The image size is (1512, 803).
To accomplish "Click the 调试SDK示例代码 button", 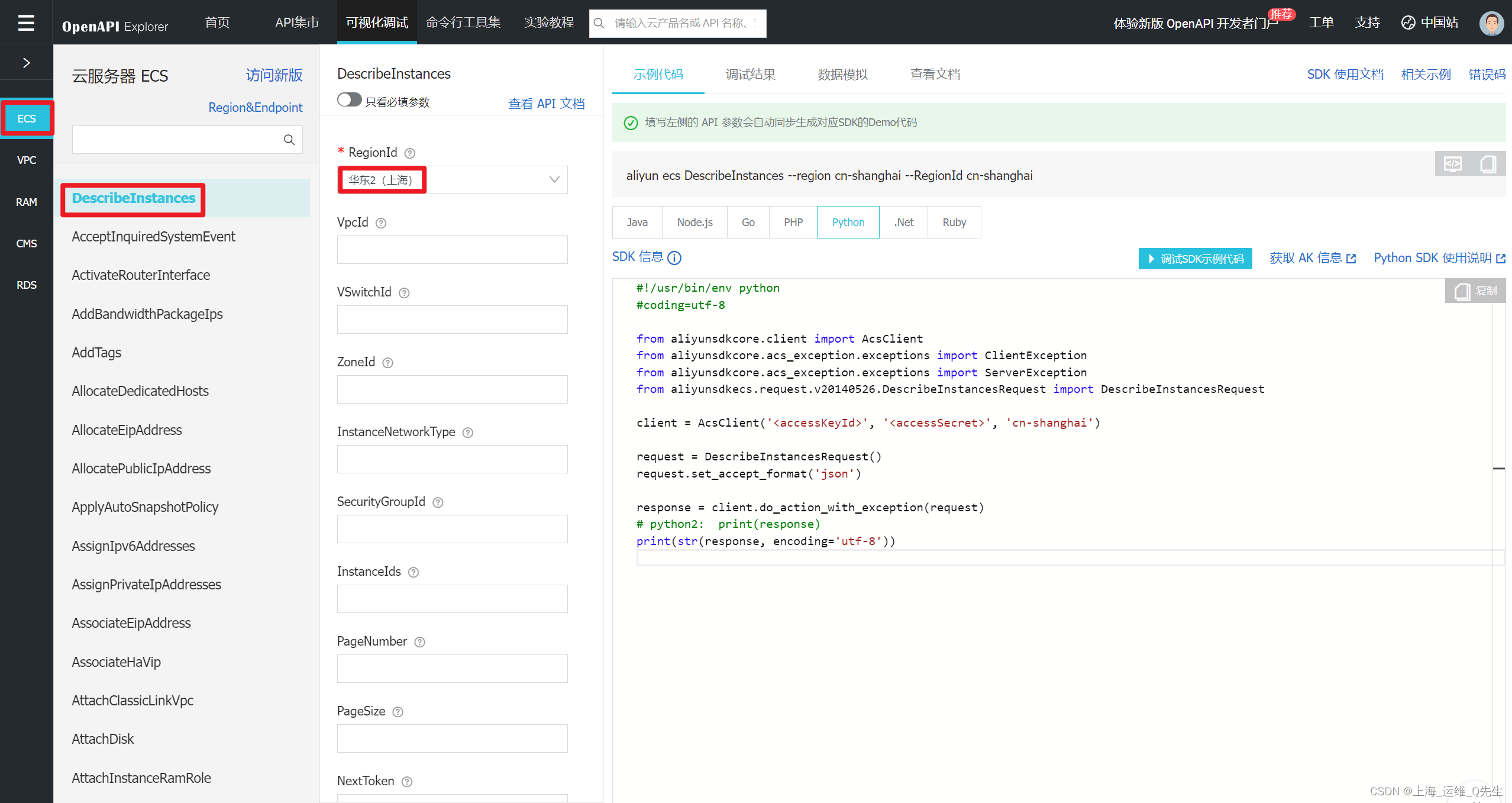I will [1195, 259].
